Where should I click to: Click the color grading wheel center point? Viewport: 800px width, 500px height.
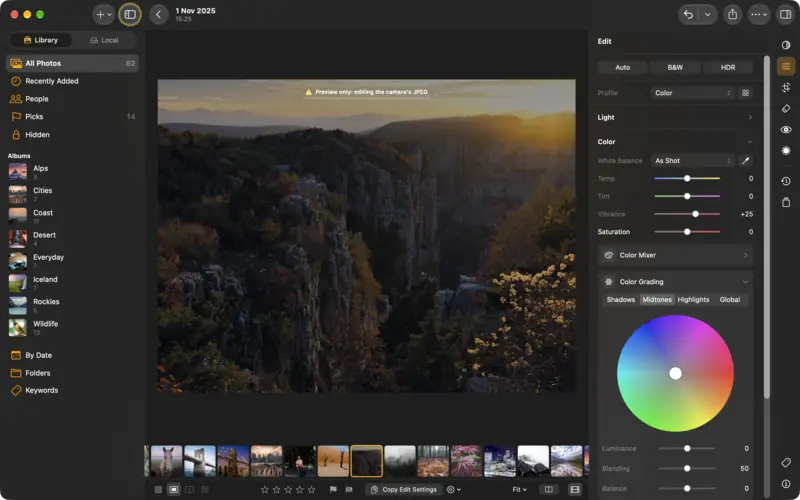(x=675, y=373)
